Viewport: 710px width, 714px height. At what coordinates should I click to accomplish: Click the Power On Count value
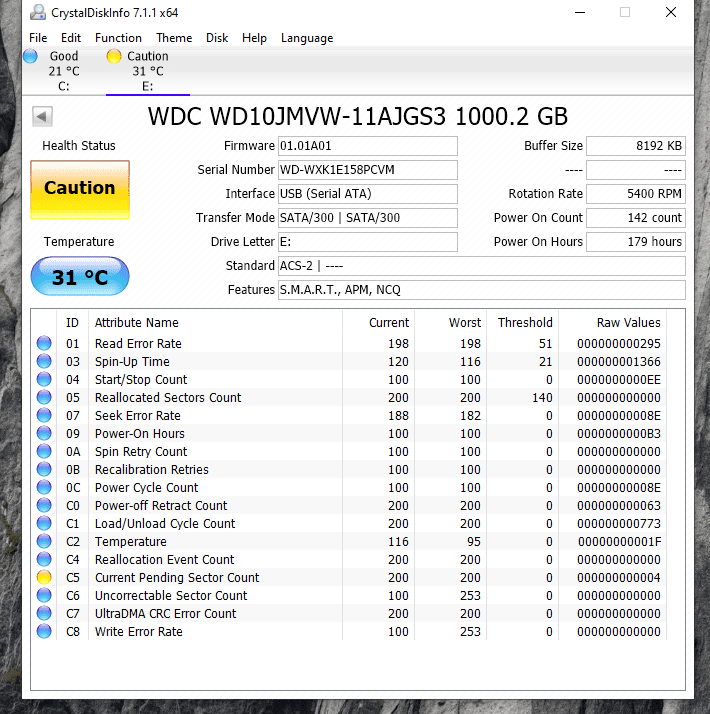pos(636,218)
